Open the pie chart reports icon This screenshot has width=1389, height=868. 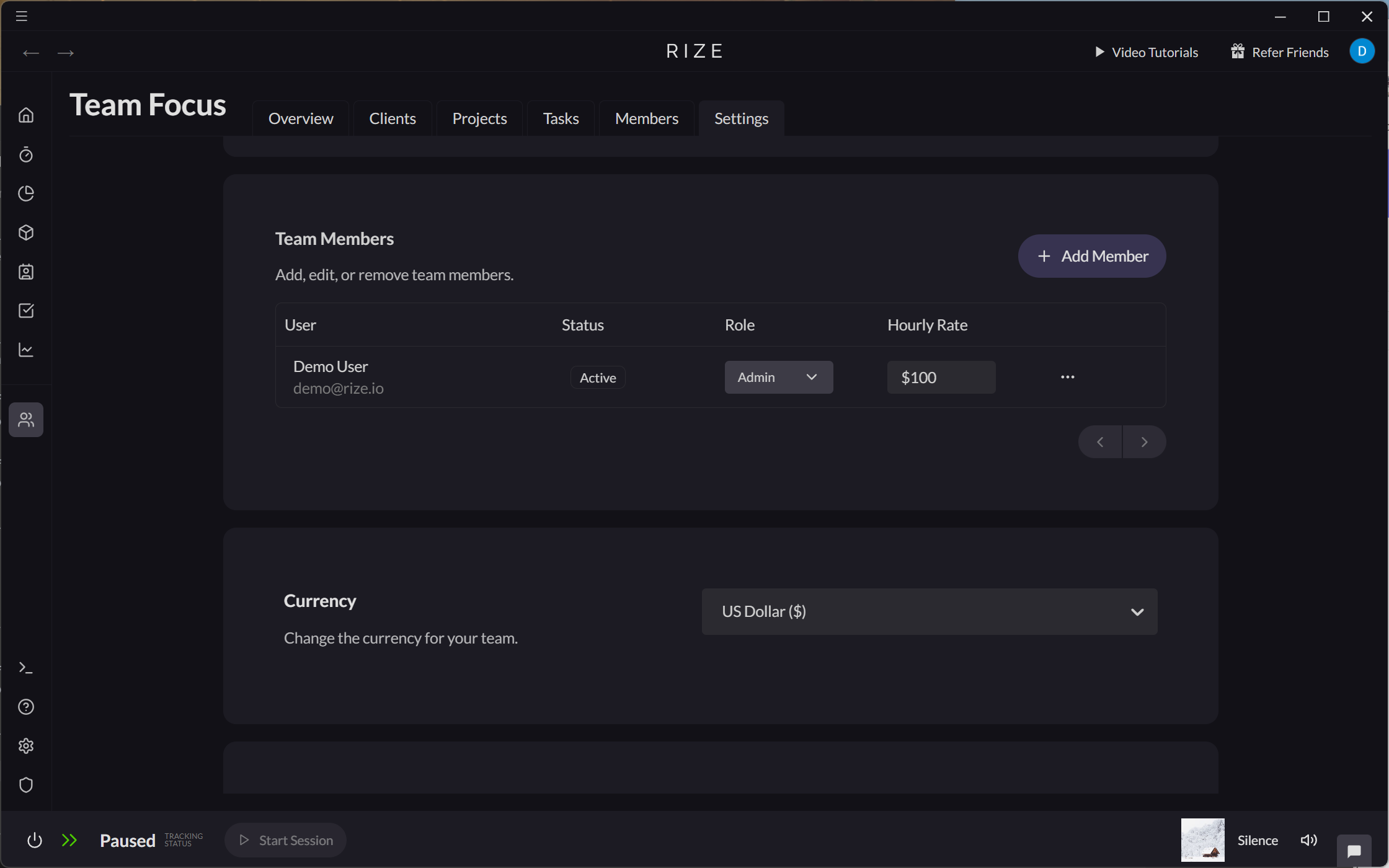26,193
